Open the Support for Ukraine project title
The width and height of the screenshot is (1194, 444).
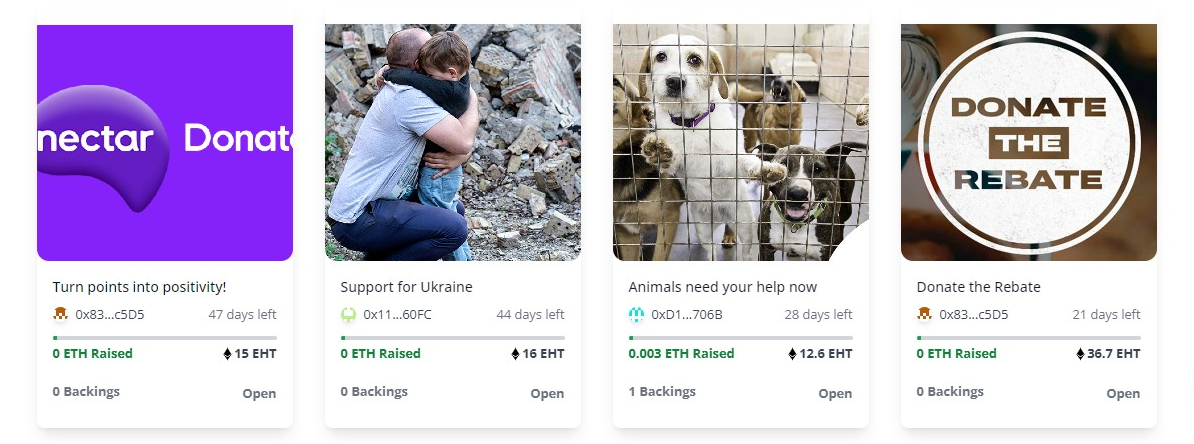[x=407, y=287]
